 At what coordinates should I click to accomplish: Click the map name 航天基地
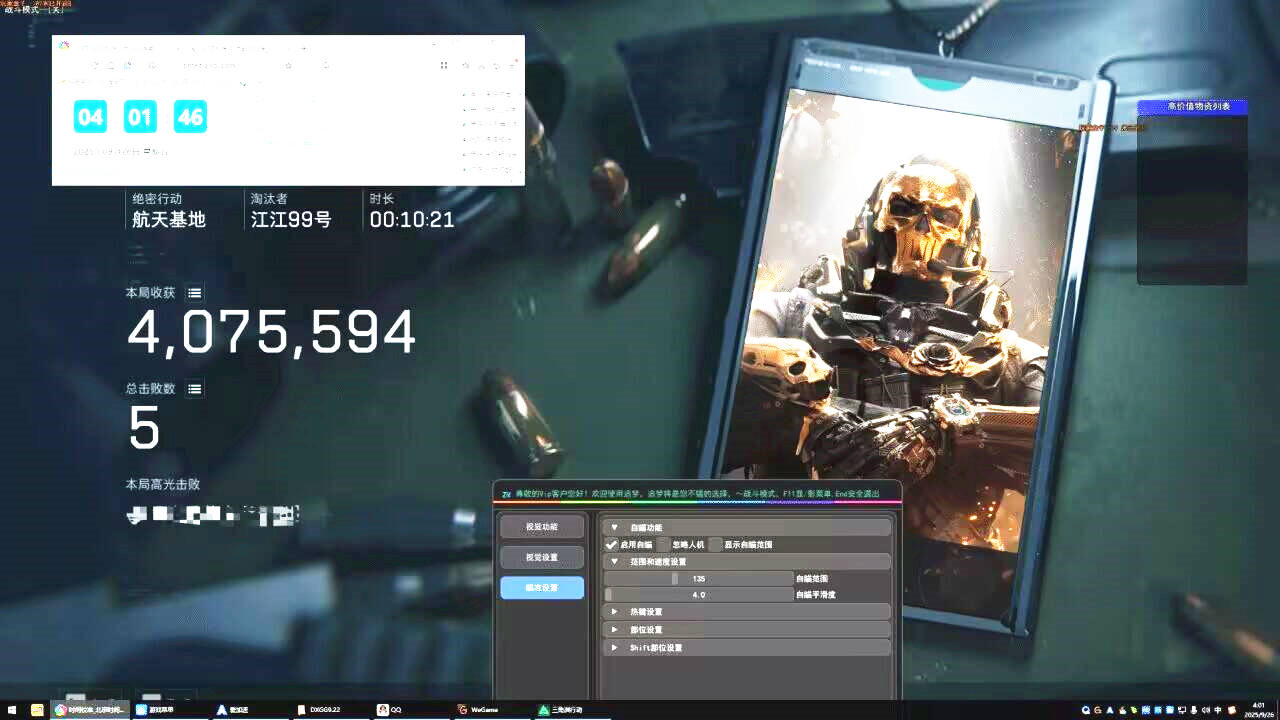click(169, 219)
